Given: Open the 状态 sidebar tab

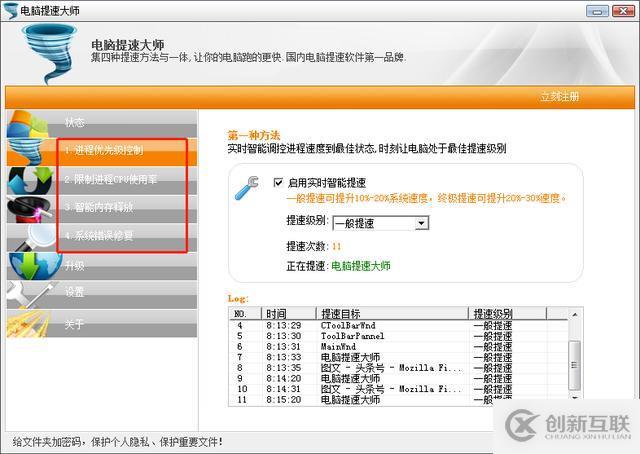Looking at the screenshot, I should pyautogui.click(x=102, y=123).
